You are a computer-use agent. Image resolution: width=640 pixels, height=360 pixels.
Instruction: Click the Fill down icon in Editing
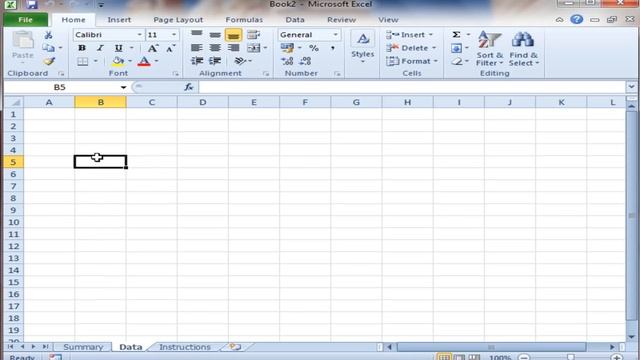pyautogui.click(x=456, y=48)
